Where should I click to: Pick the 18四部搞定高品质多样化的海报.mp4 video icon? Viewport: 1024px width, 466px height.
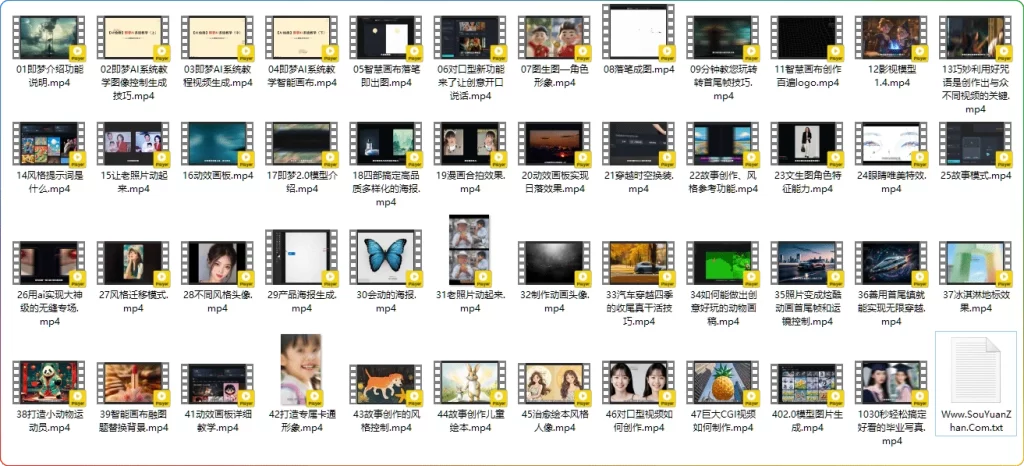[385, 144]
